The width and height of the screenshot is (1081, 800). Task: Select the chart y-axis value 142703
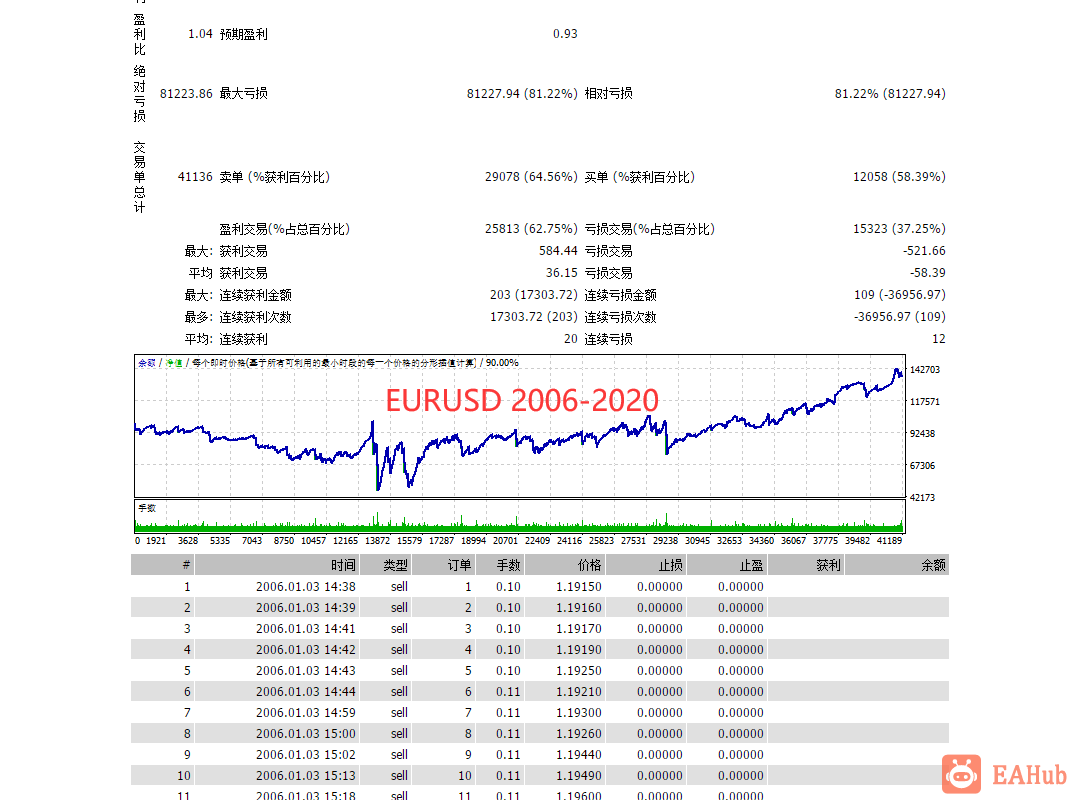pyautogui.click(x=925, y=370)
